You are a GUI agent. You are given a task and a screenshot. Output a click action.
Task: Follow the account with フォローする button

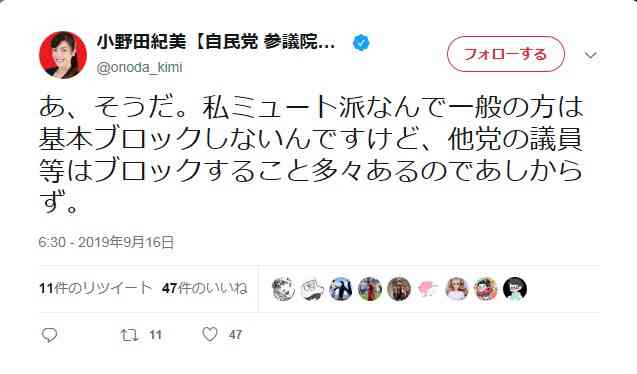506,54
